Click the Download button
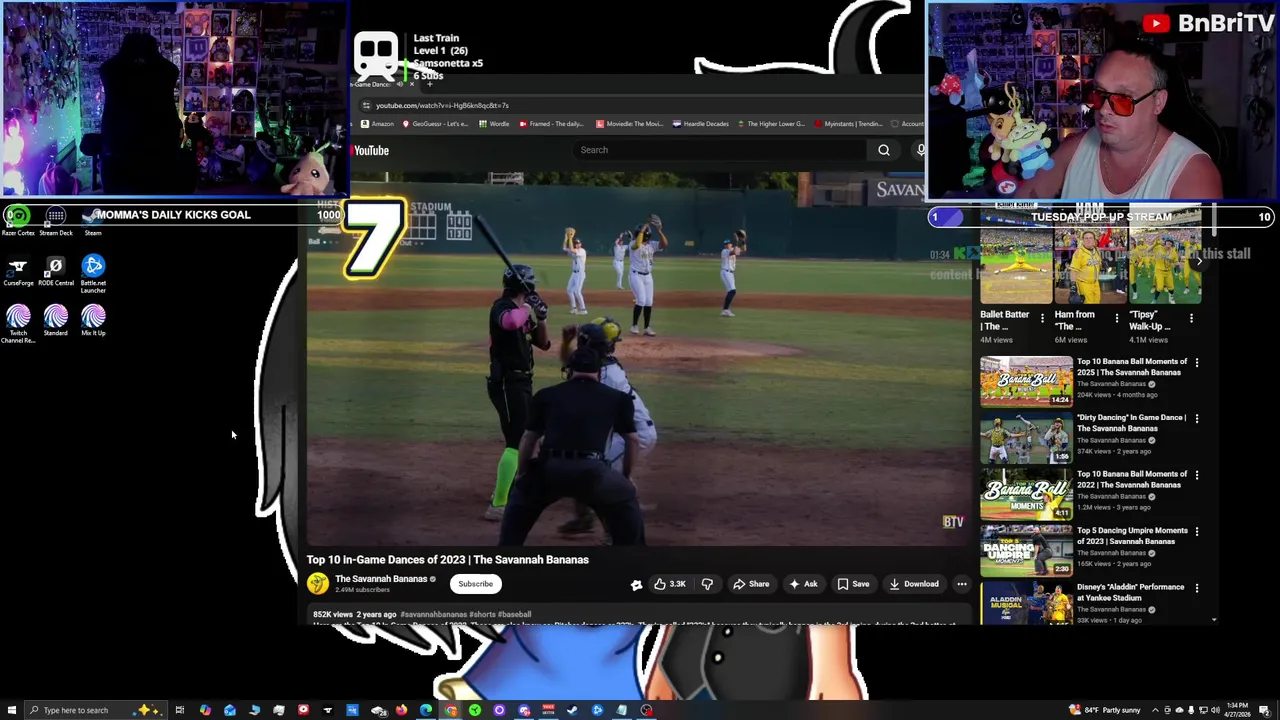 point(914,584)
